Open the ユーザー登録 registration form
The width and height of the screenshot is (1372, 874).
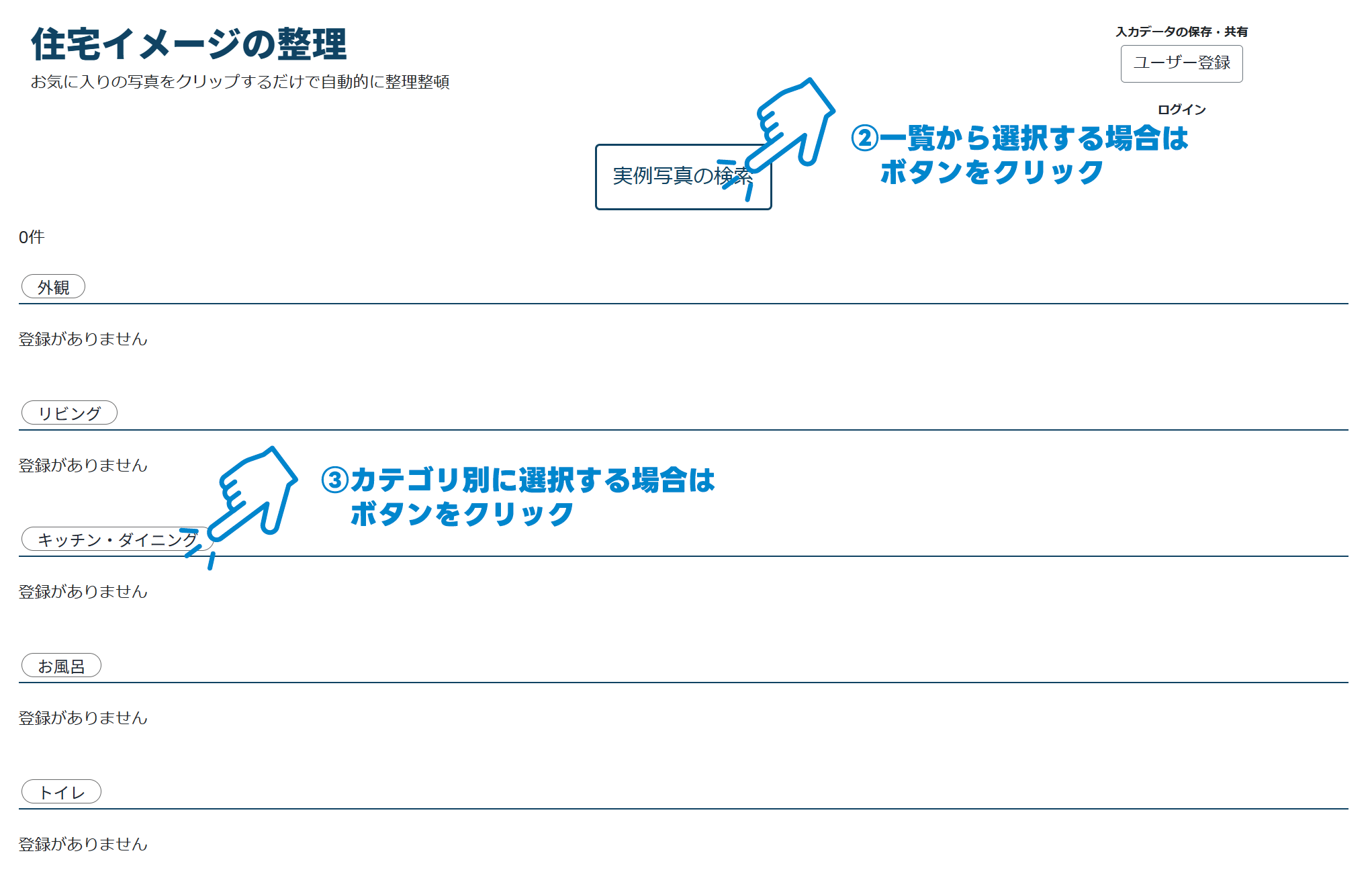[1181, 64]
